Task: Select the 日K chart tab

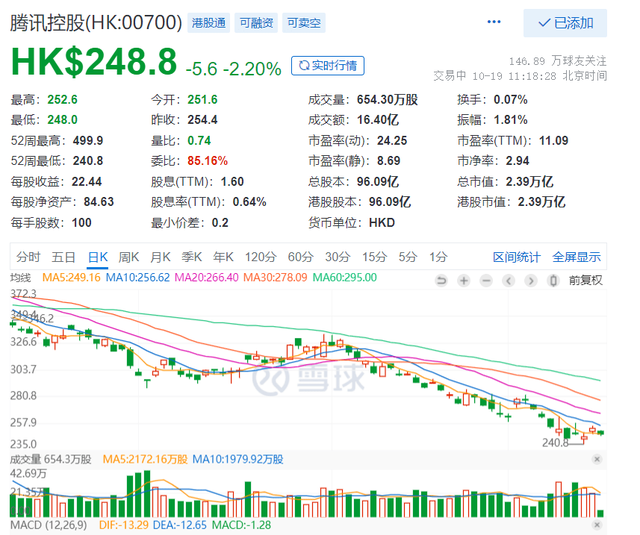Action: click(x=98, y=257)
